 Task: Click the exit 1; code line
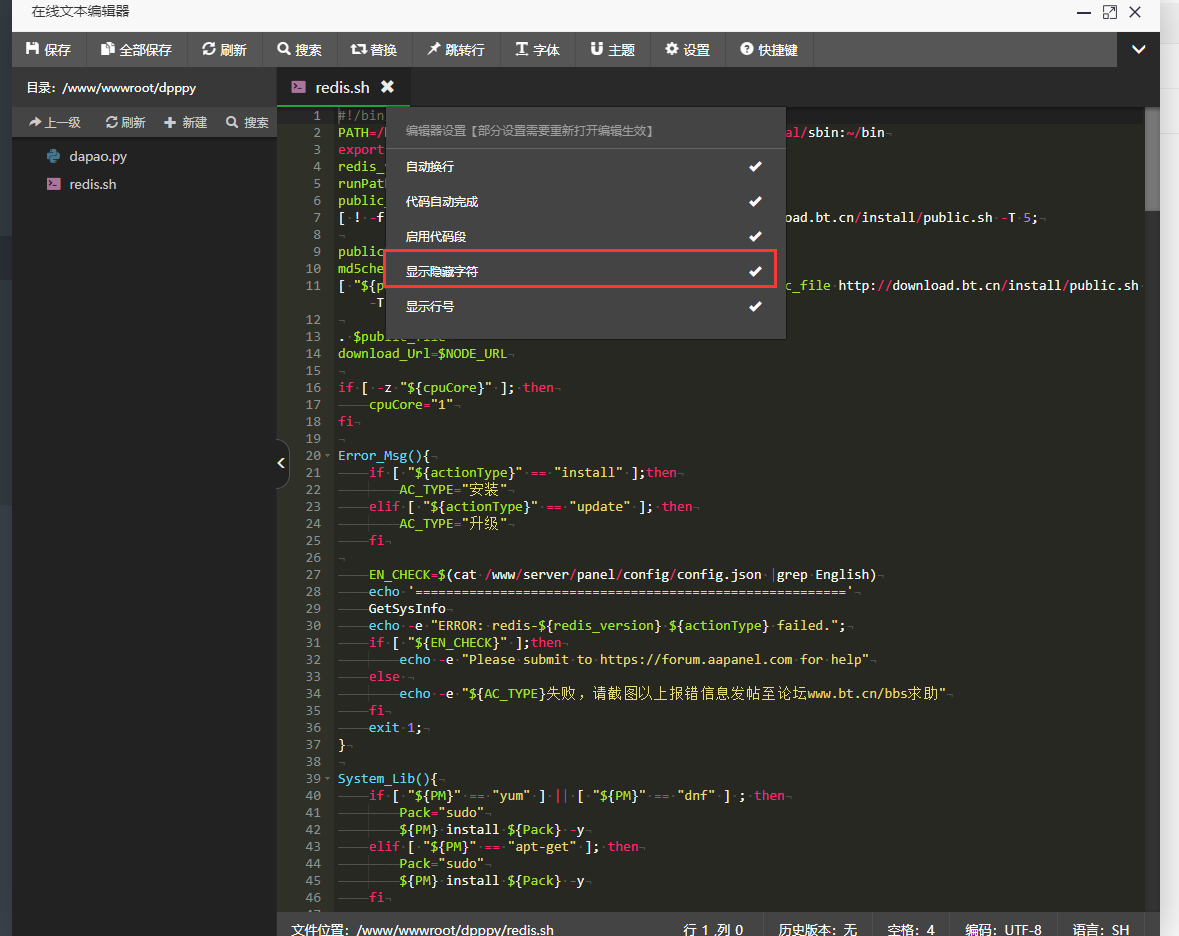pos(395,728)
